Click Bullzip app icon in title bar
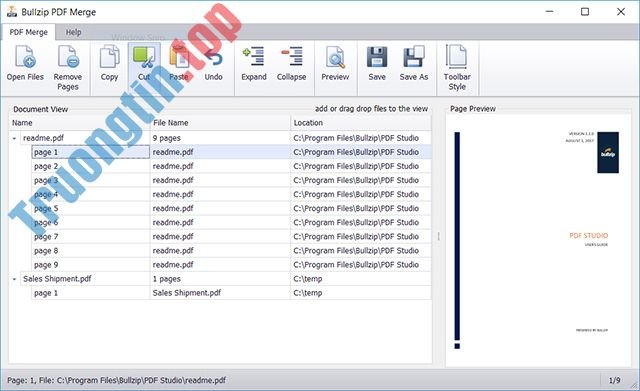The height and width of the screenshot is (391, 640). tap(12, 11)
